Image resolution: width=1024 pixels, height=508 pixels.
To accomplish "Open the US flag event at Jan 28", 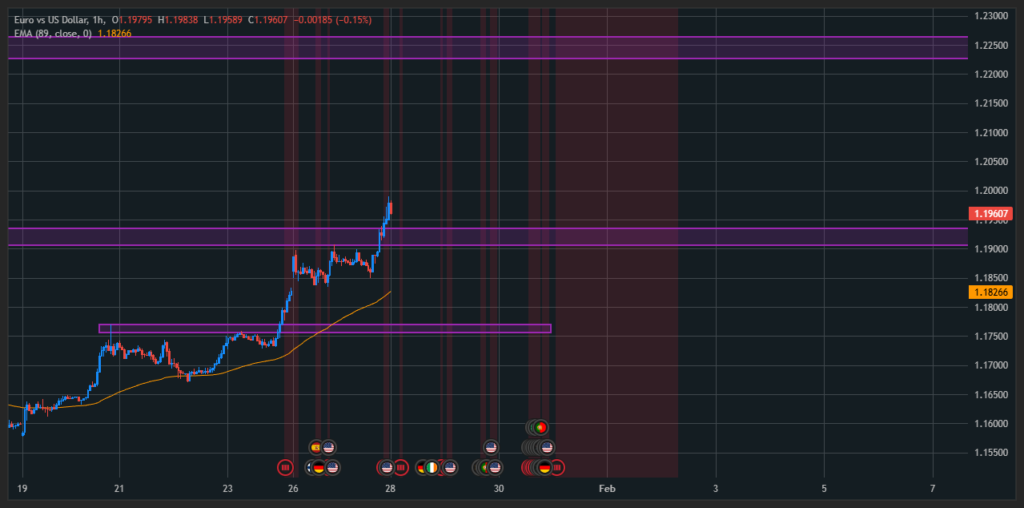I will click(x=386, y=467).
